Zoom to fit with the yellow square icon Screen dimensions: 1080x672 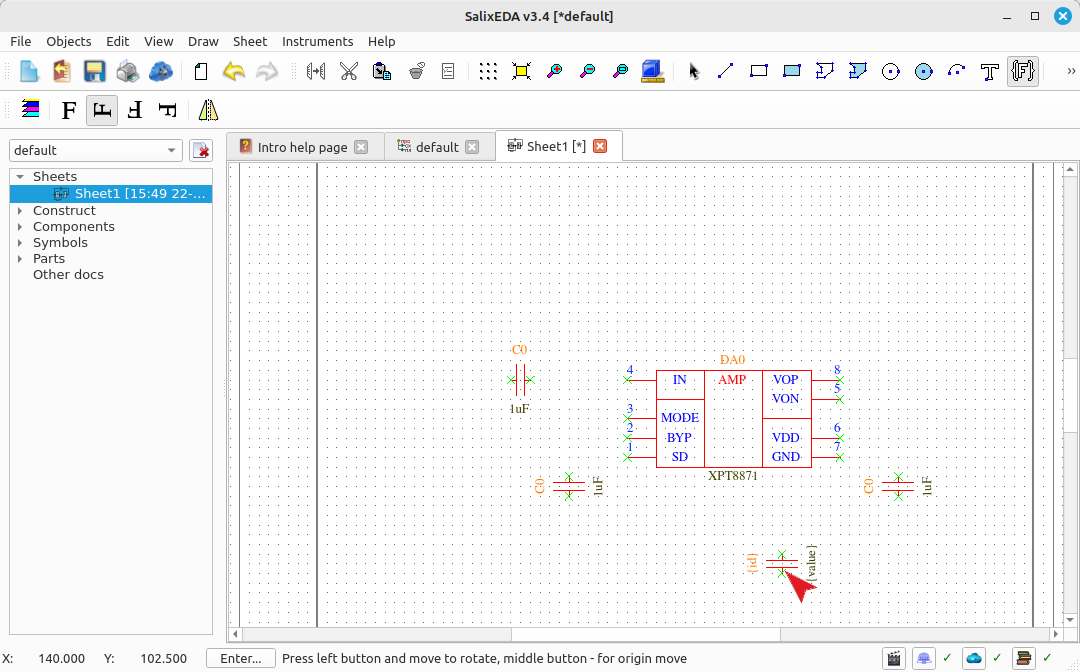[x=521, y=71]
